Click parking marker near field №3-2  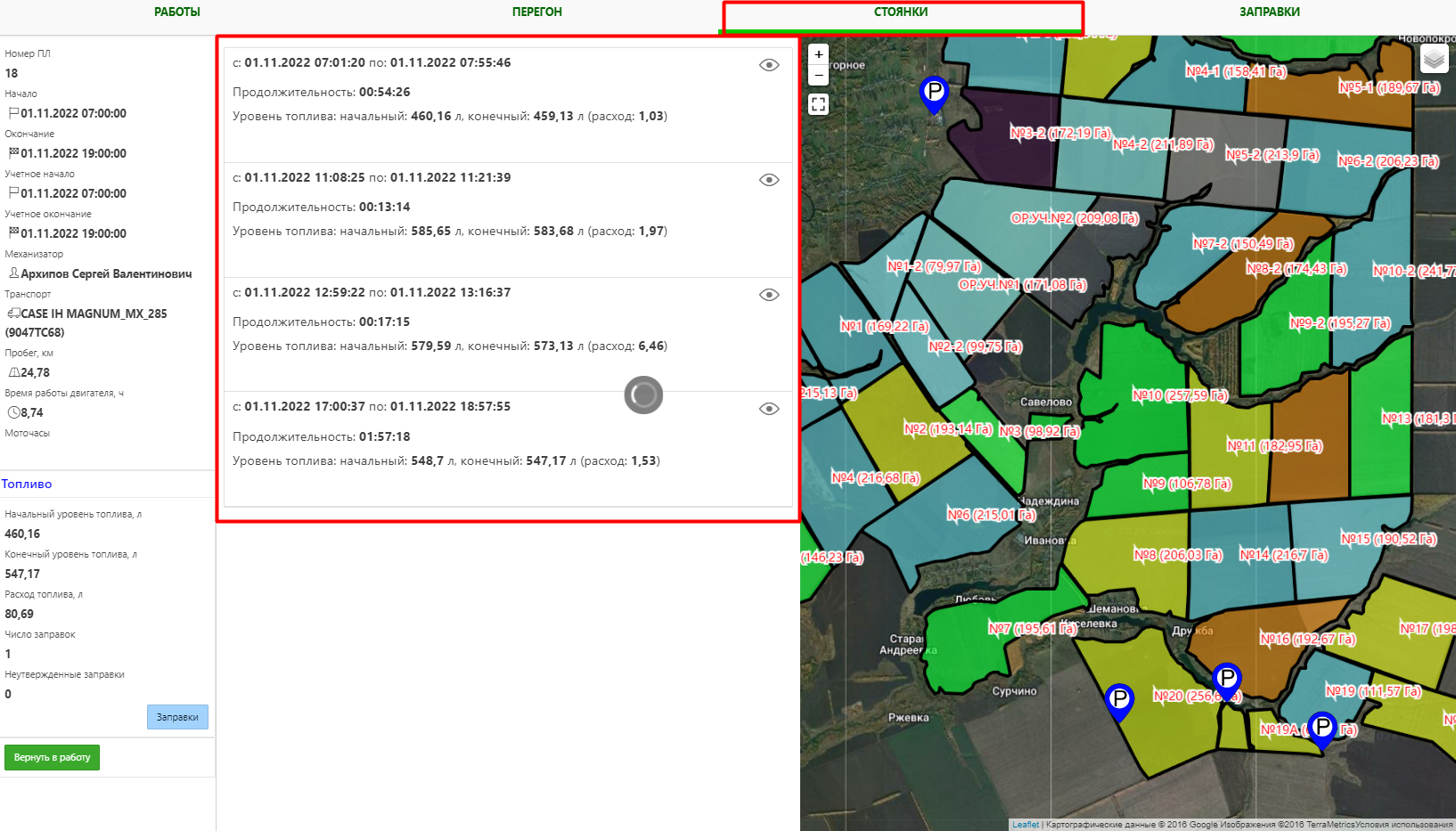tap(934, 93)
